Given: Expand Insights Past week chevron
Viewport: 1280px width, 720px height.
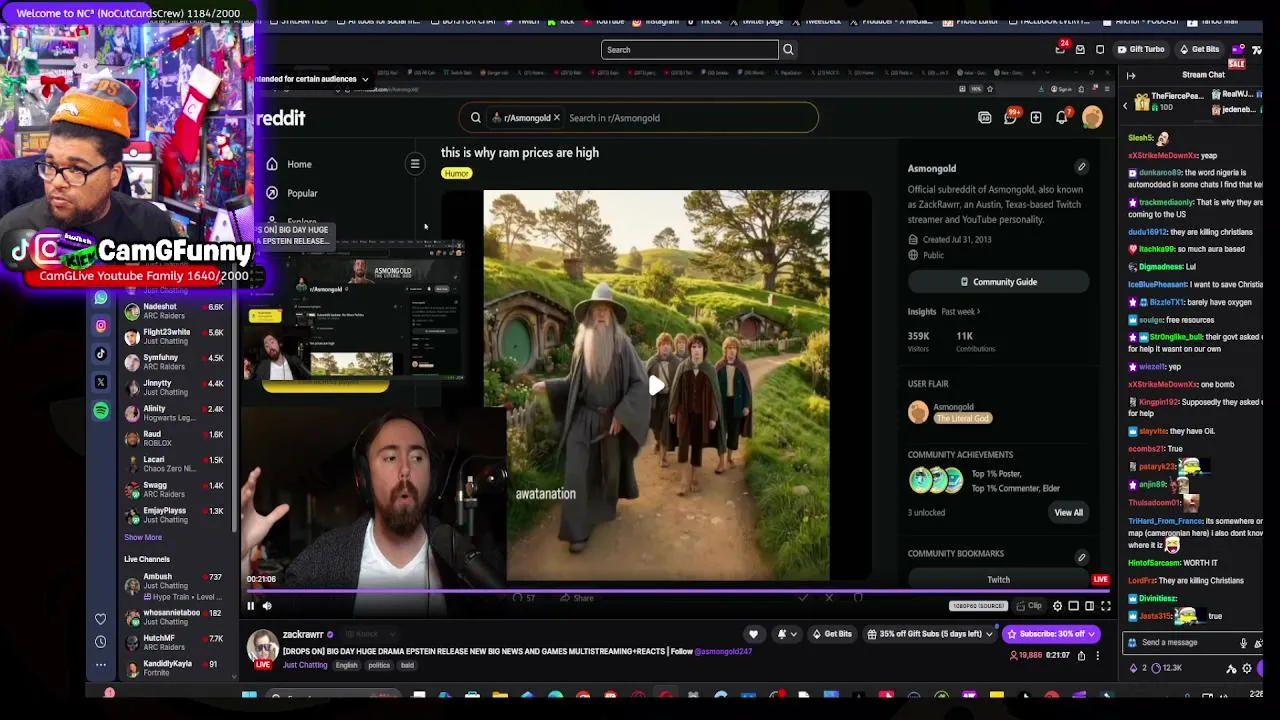Looking at the screenshot, I should [978, 312].
